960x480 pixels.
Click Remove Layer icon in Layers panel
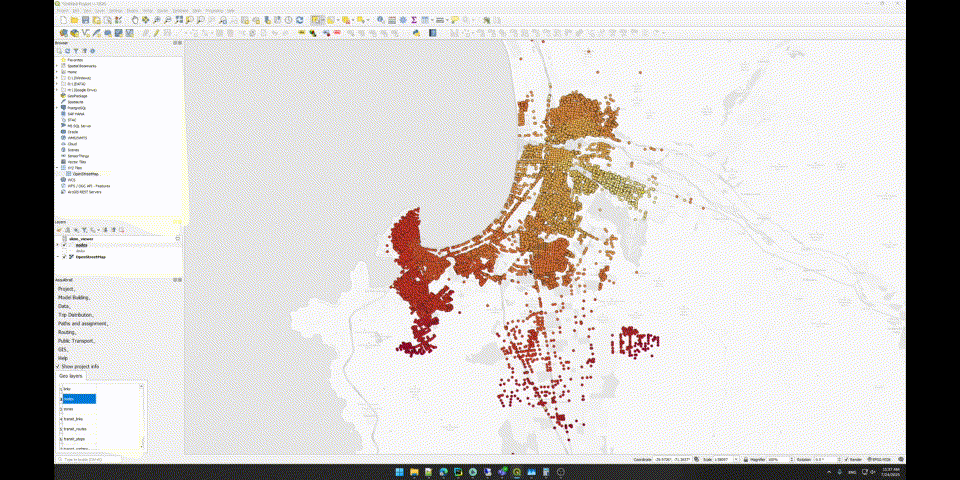click(x=122, y=230)
